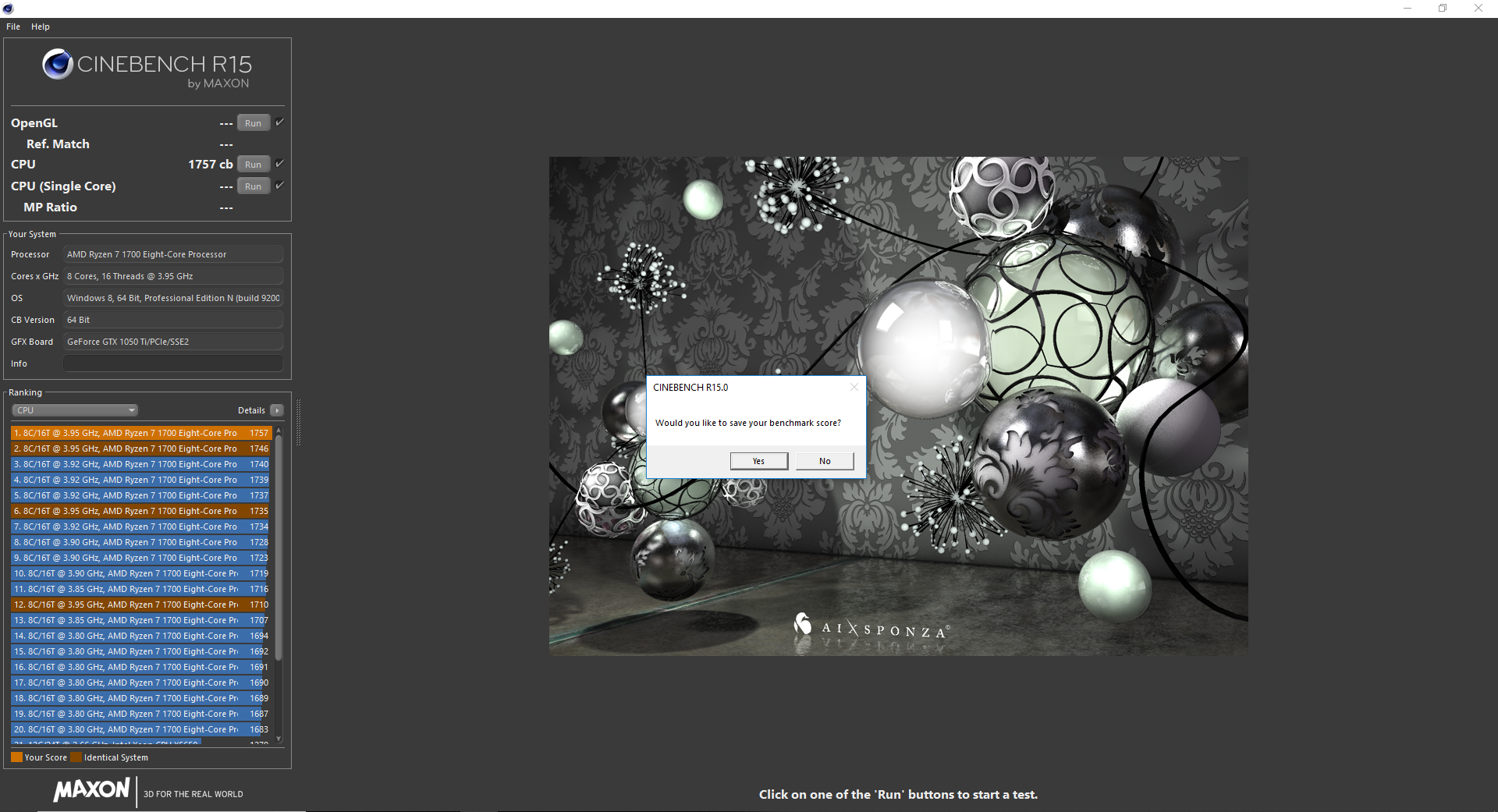Open the File menu
Viewport: 1498px width, 812px height.
click(13, 27)
